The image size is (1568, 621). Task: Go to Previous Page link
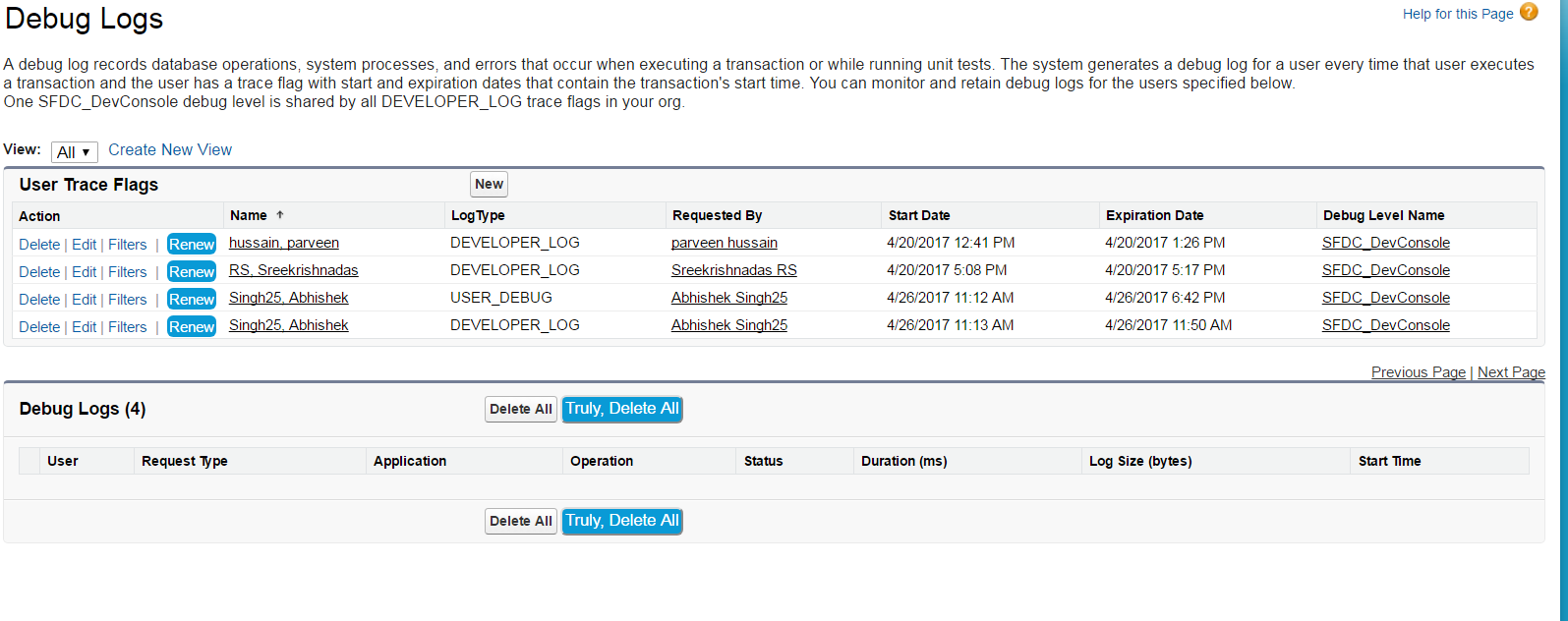point(1419,372)
